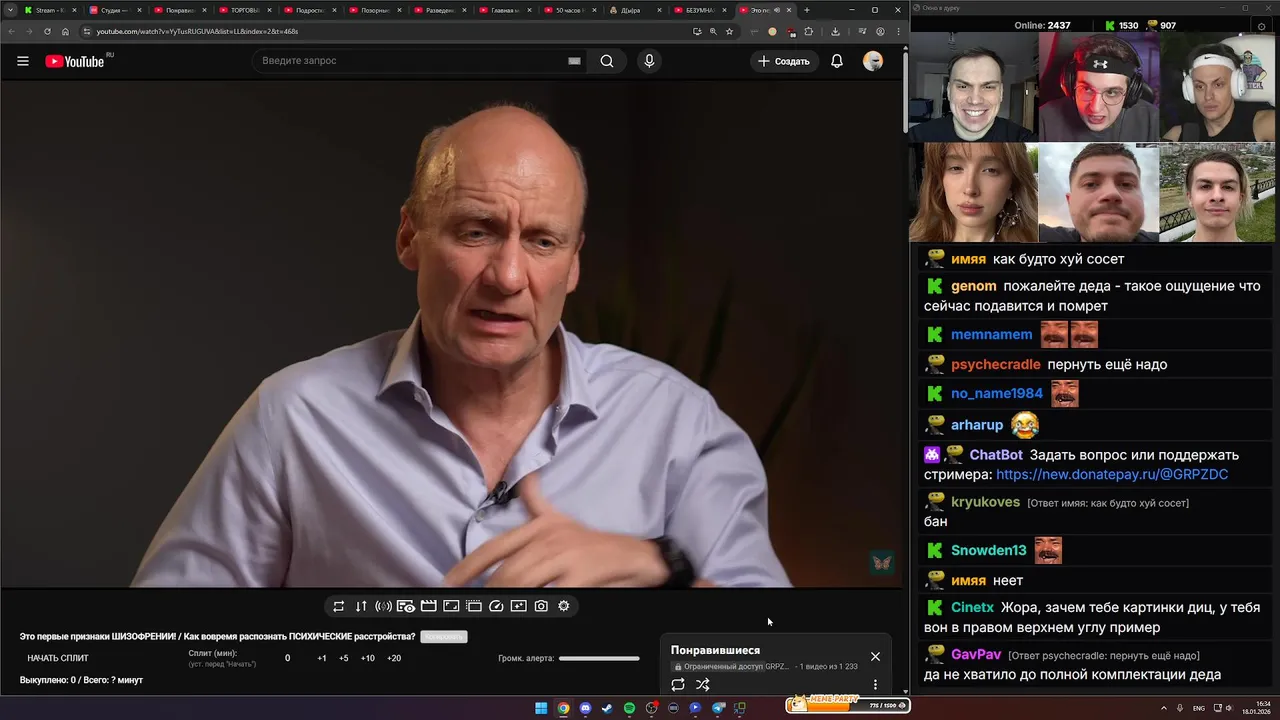This screenshot has height=720, width=1280.
Task: Add +20 minutes to the split
Action: pyautogui.click(x=394, y=658)
